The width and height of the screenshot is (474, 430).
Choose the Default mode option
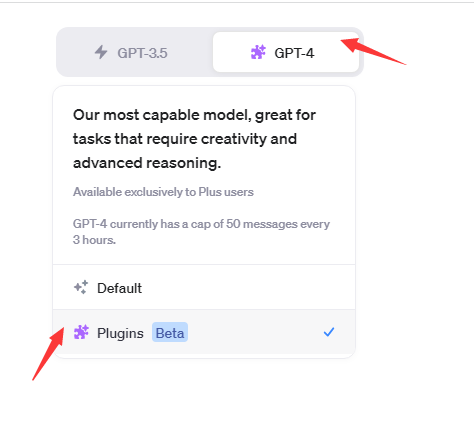pos(204,288)
